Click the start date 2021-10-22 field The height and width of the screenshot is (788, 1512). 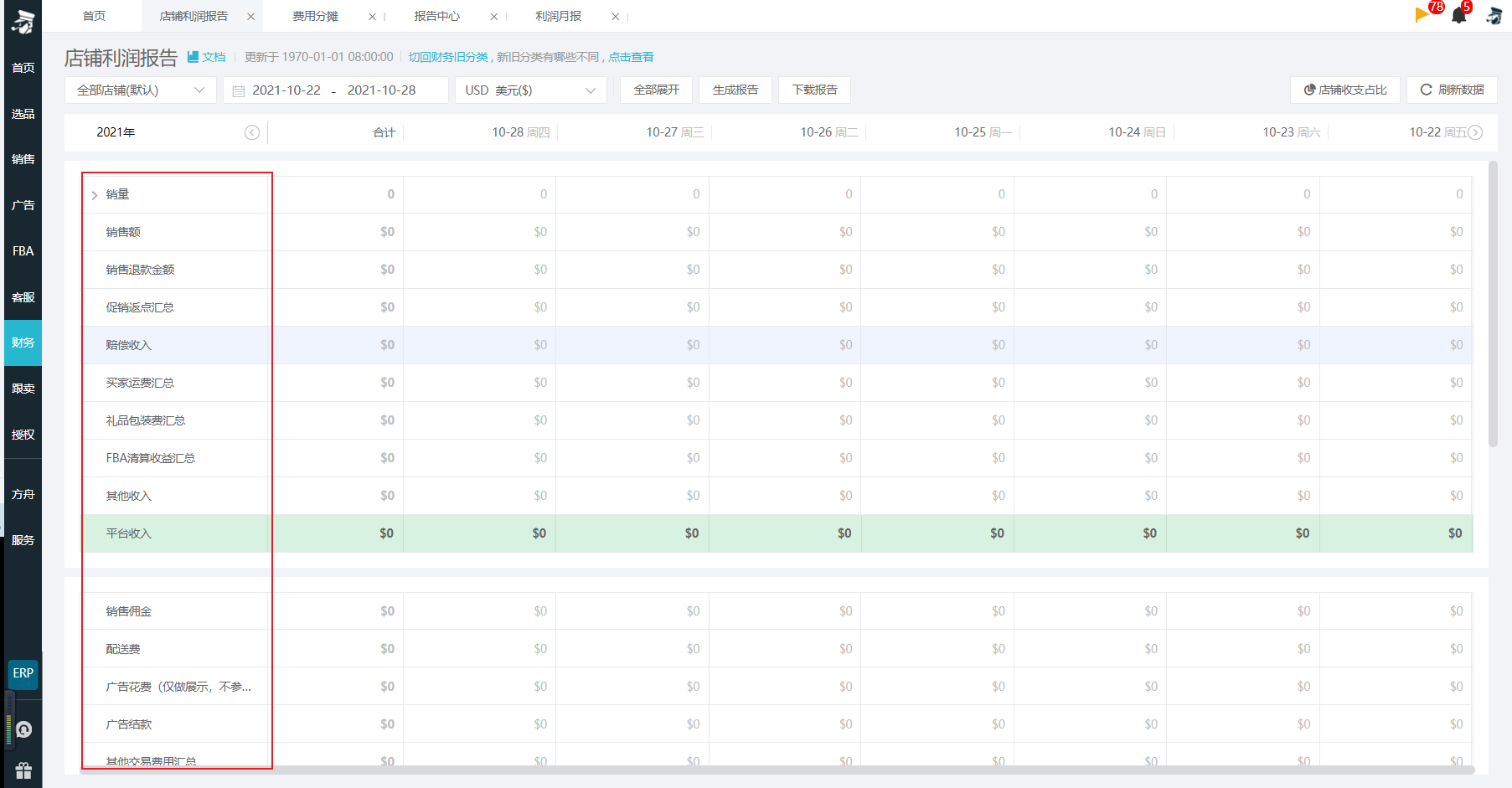(x=286, y=90)
